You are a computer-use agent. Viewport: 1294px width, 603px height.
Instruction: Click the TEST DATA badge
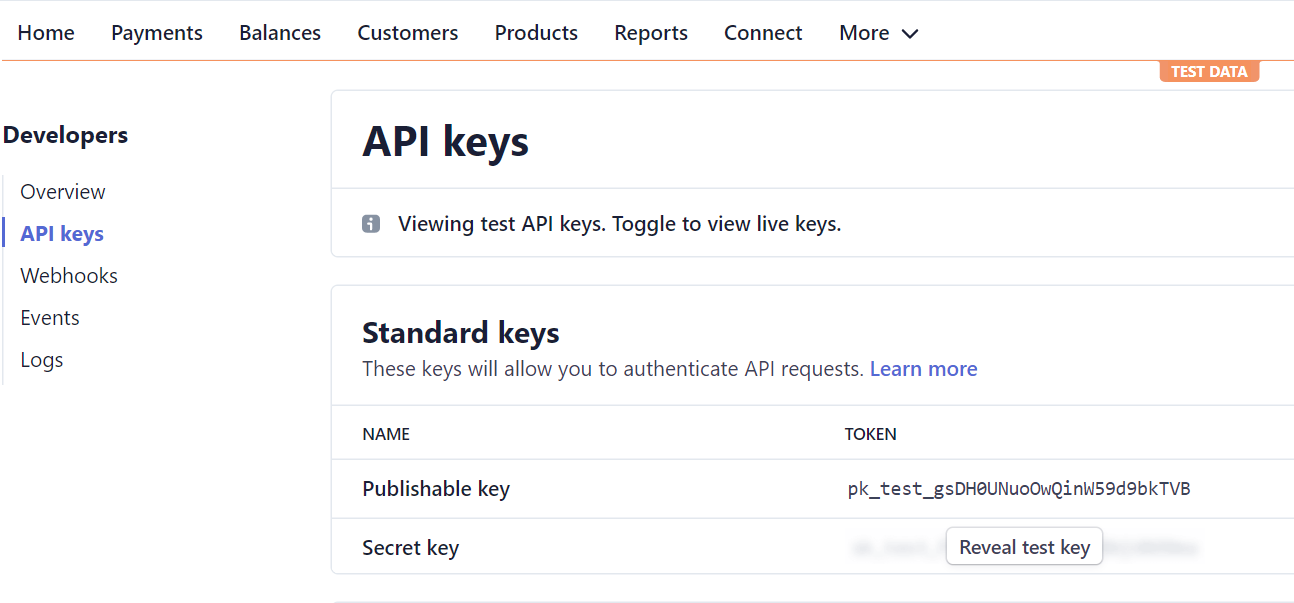1209,72
